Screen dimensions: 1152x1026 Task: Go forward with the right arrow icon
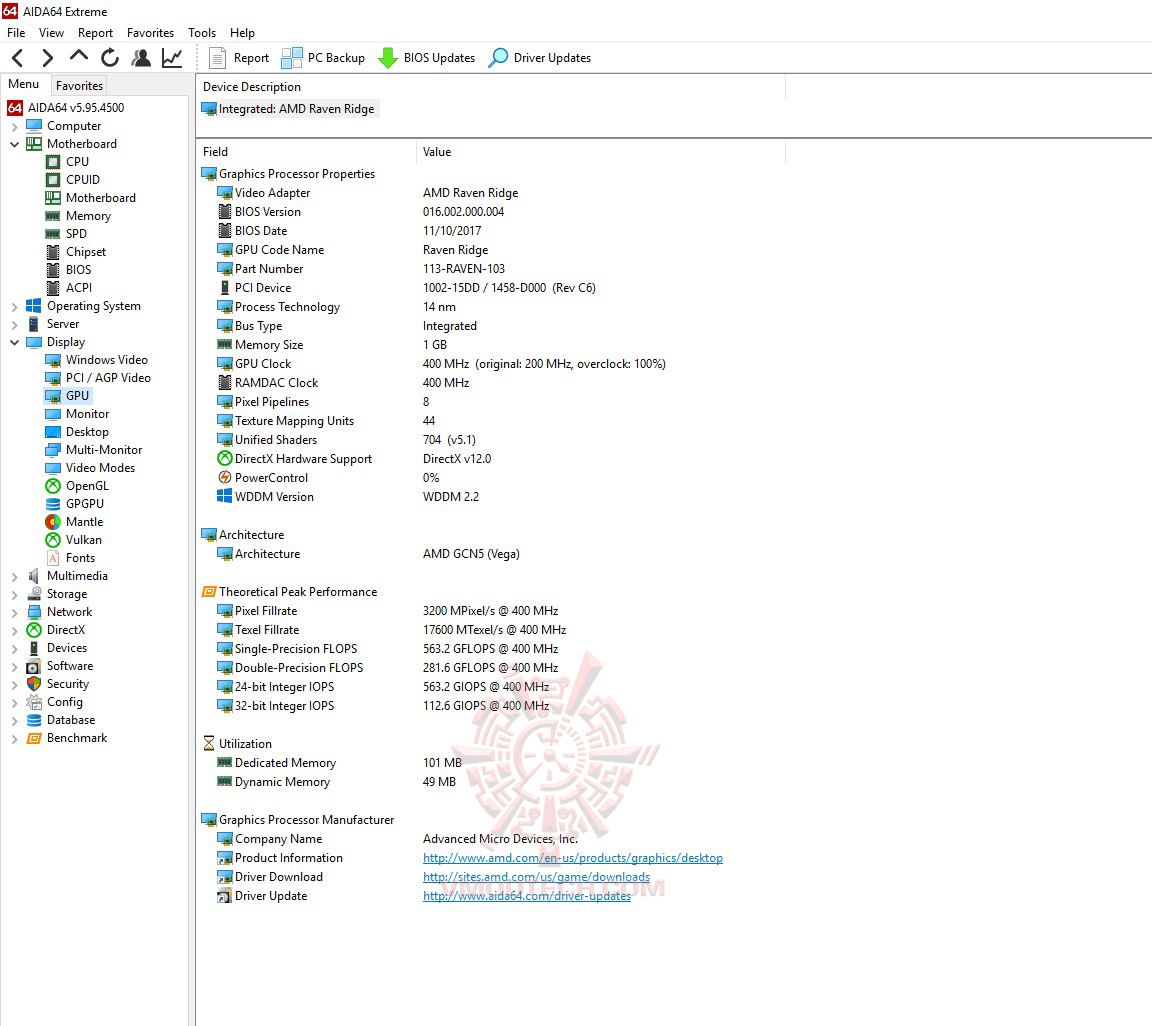click(x=48, y=57)
